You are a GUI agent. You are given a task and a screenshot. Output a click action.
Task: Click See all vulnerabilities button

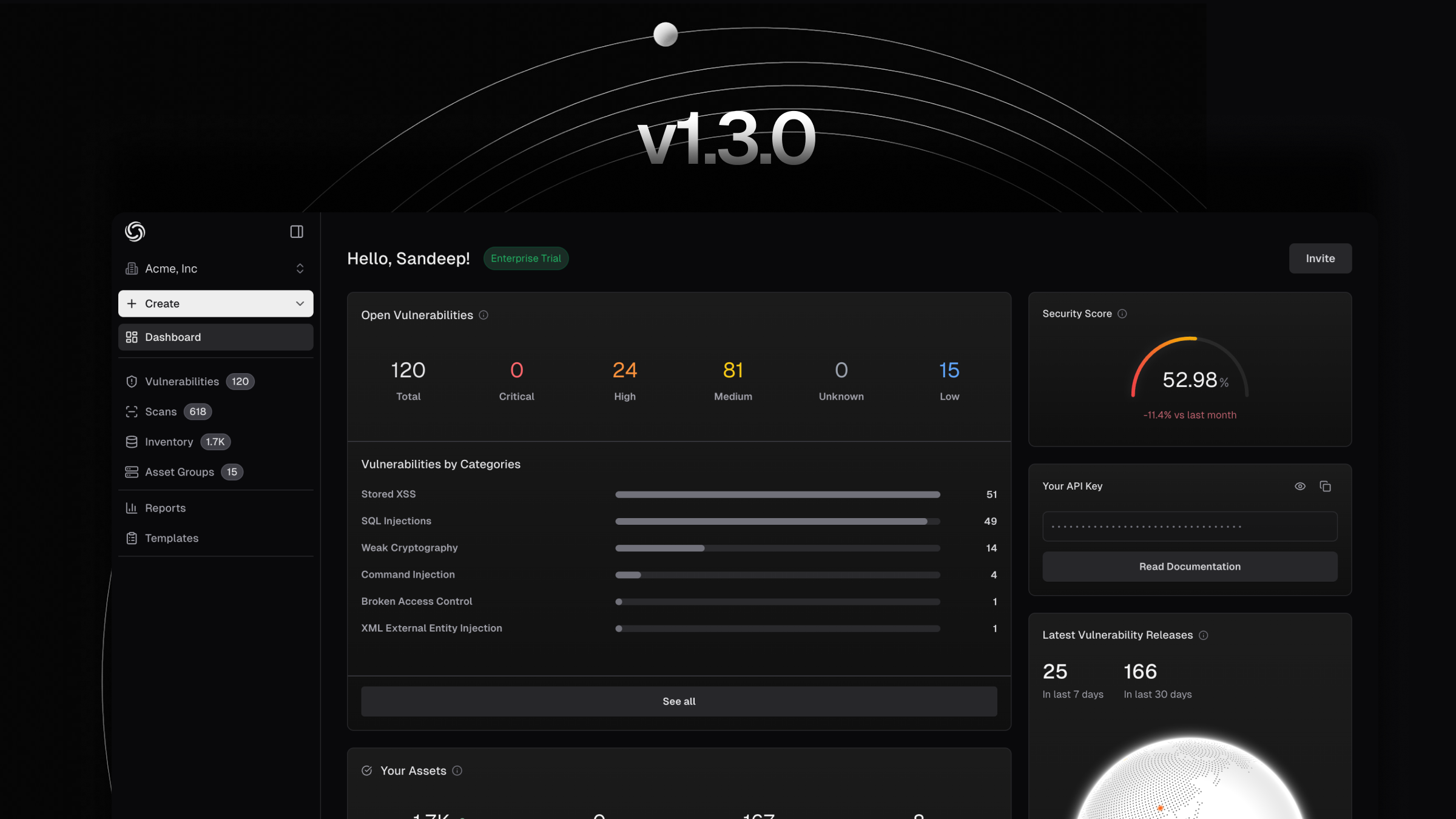pyautogui.click(x=679, y=701)
